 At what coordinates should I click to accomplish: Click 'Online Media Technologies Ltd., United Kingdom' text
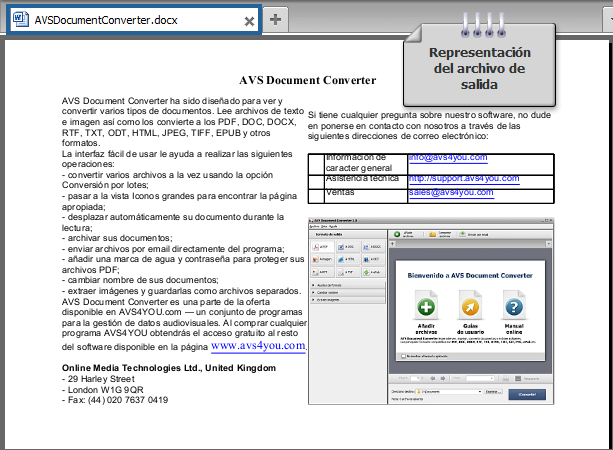click(x=169, y=368)
